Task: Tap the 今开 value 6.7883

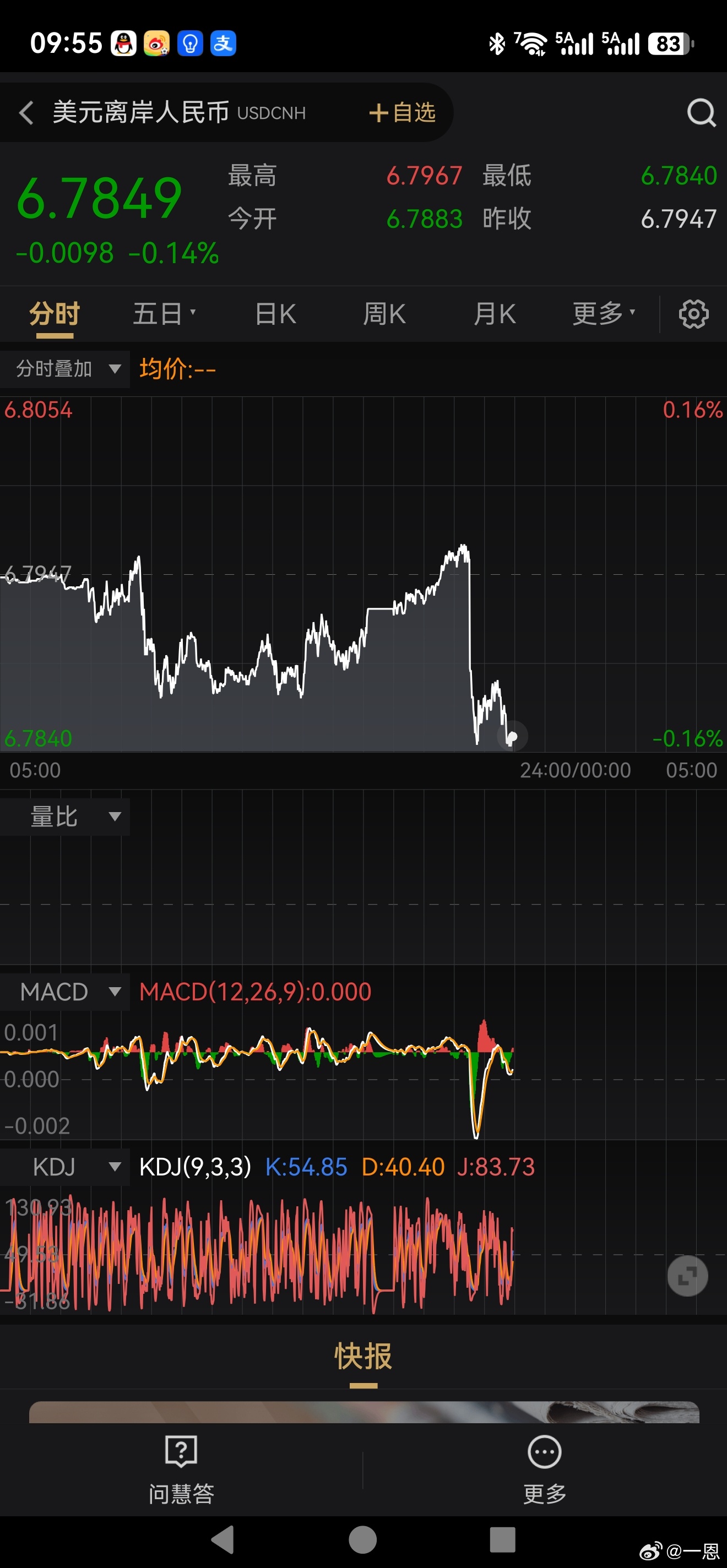Action: click(x=425, y=219)
